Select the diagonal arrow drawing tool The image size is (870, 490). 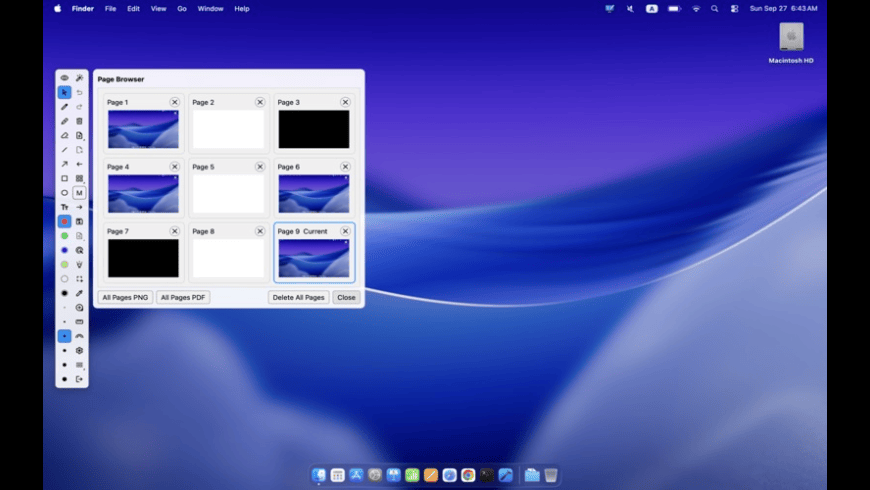[x=64, y=164]
